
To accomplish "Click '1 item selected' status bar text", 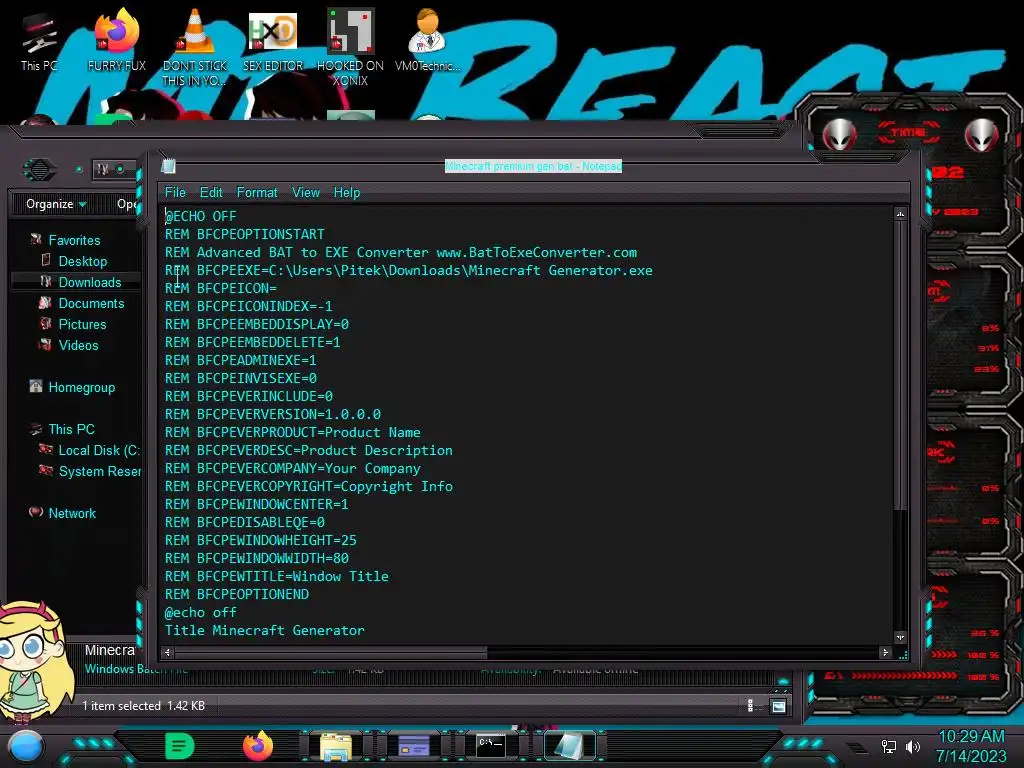I will (x=121, y=706).
